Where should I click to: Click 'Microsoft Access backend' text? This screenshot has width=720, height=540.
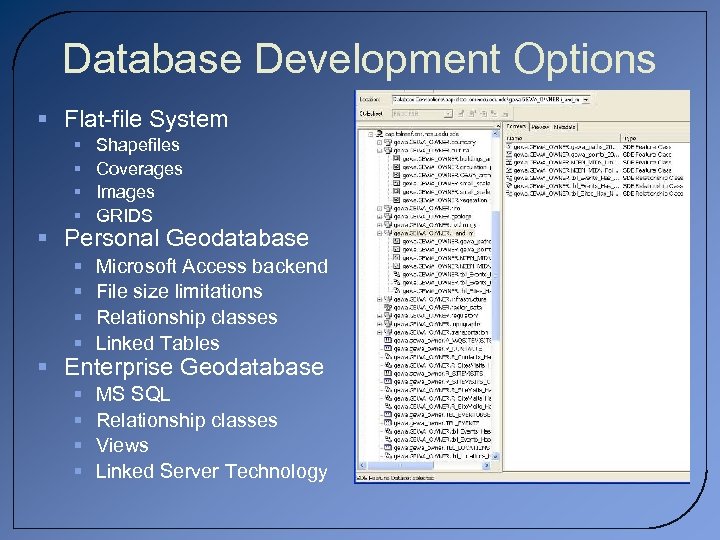coord(212,266)
